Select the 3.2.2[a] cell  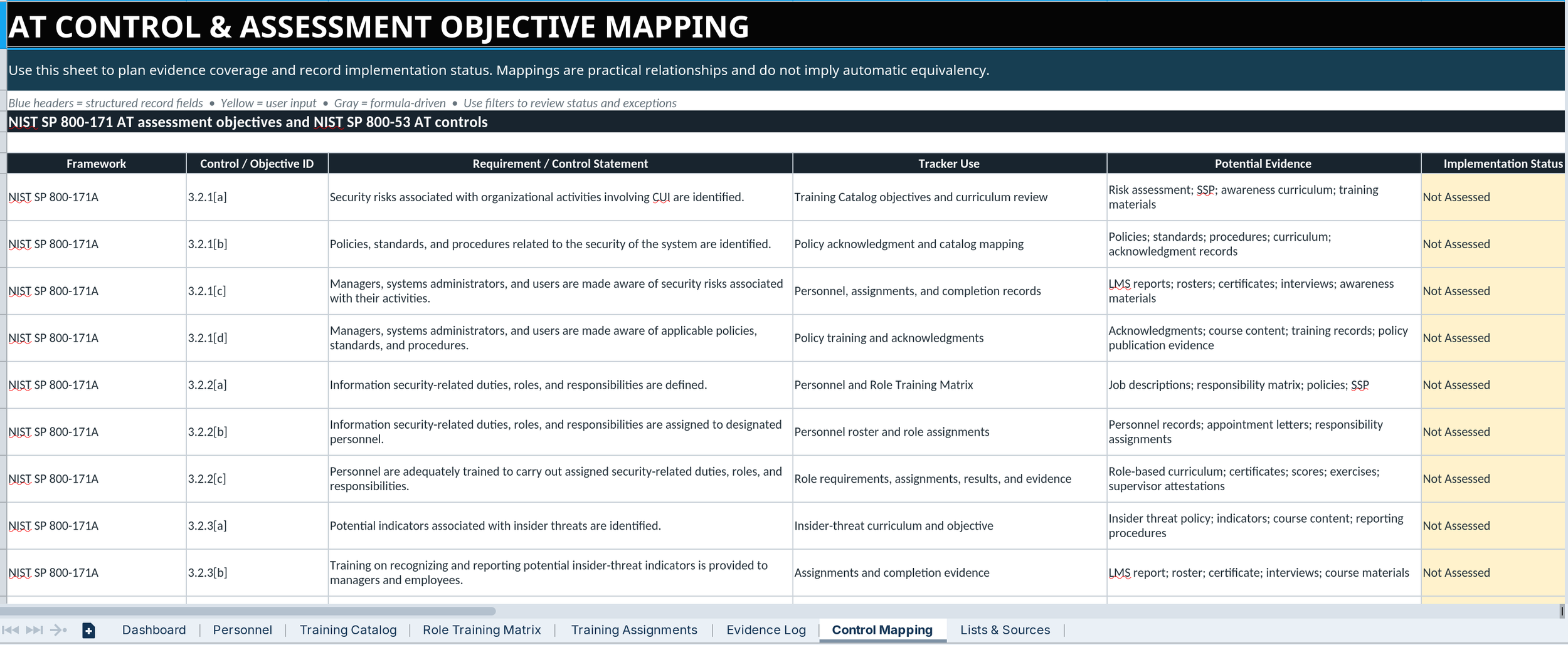[x=257, y=385]
